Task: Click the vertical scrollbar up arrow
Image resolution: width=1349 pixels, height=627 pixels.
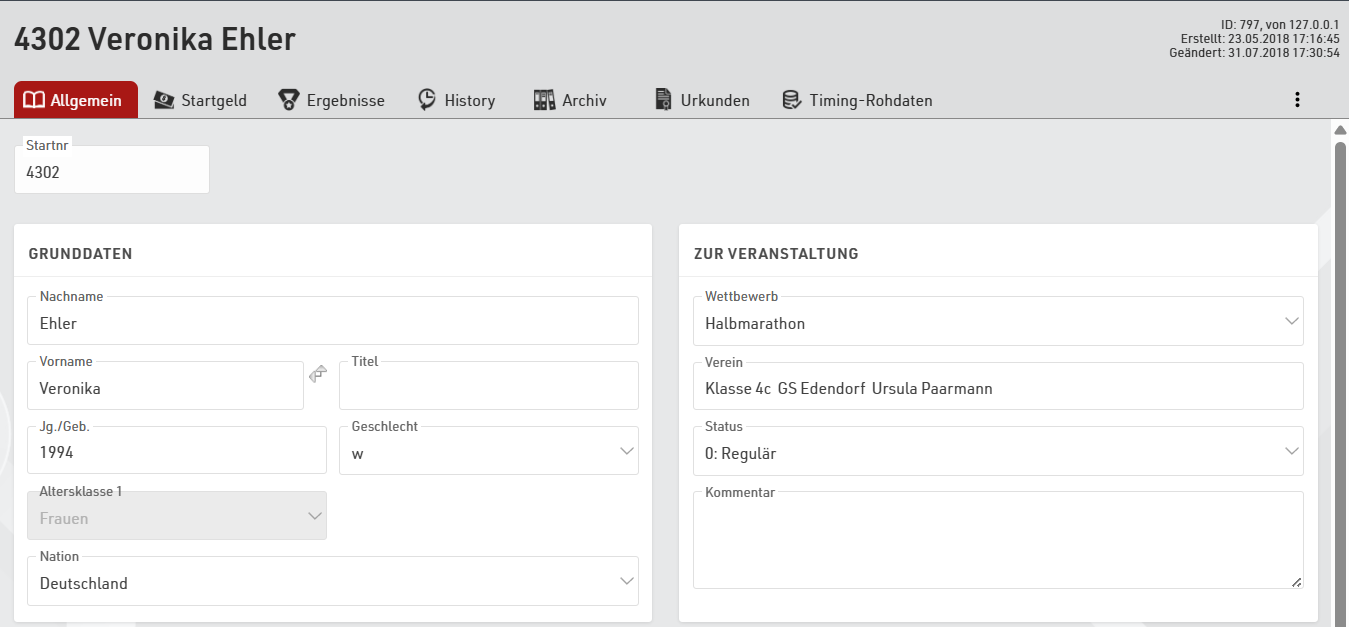Action: (x=1340, y=130)
